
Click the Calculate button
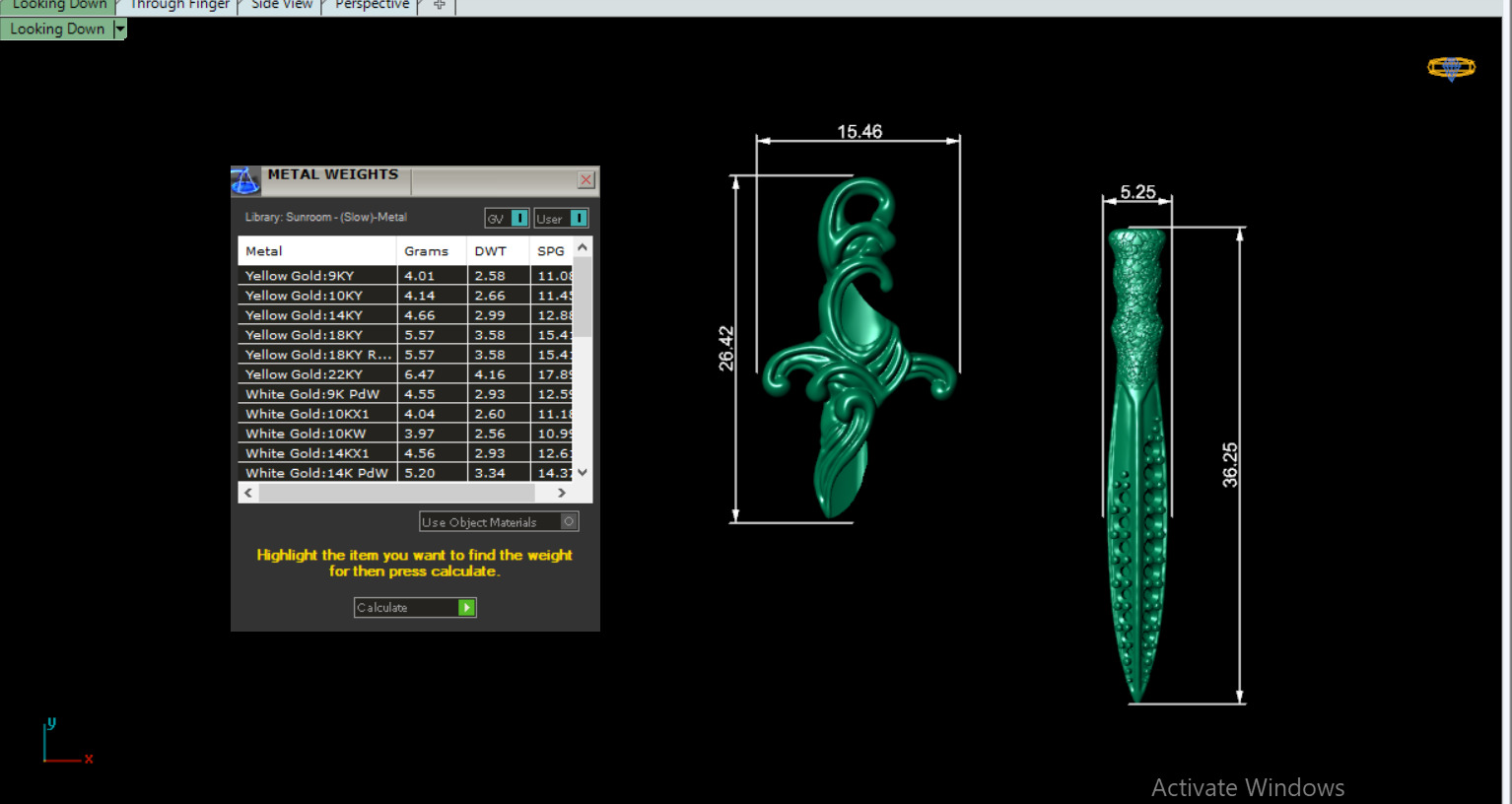[x=415, y=608]
